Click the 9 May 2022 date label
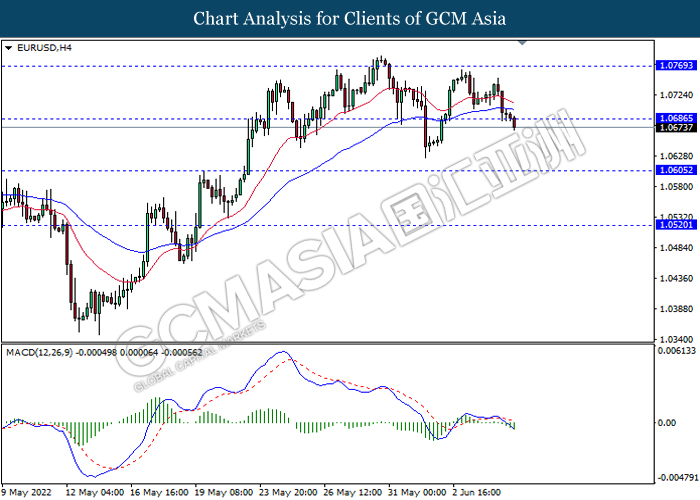This screenshot has height=500, width=700. [27, 492]
